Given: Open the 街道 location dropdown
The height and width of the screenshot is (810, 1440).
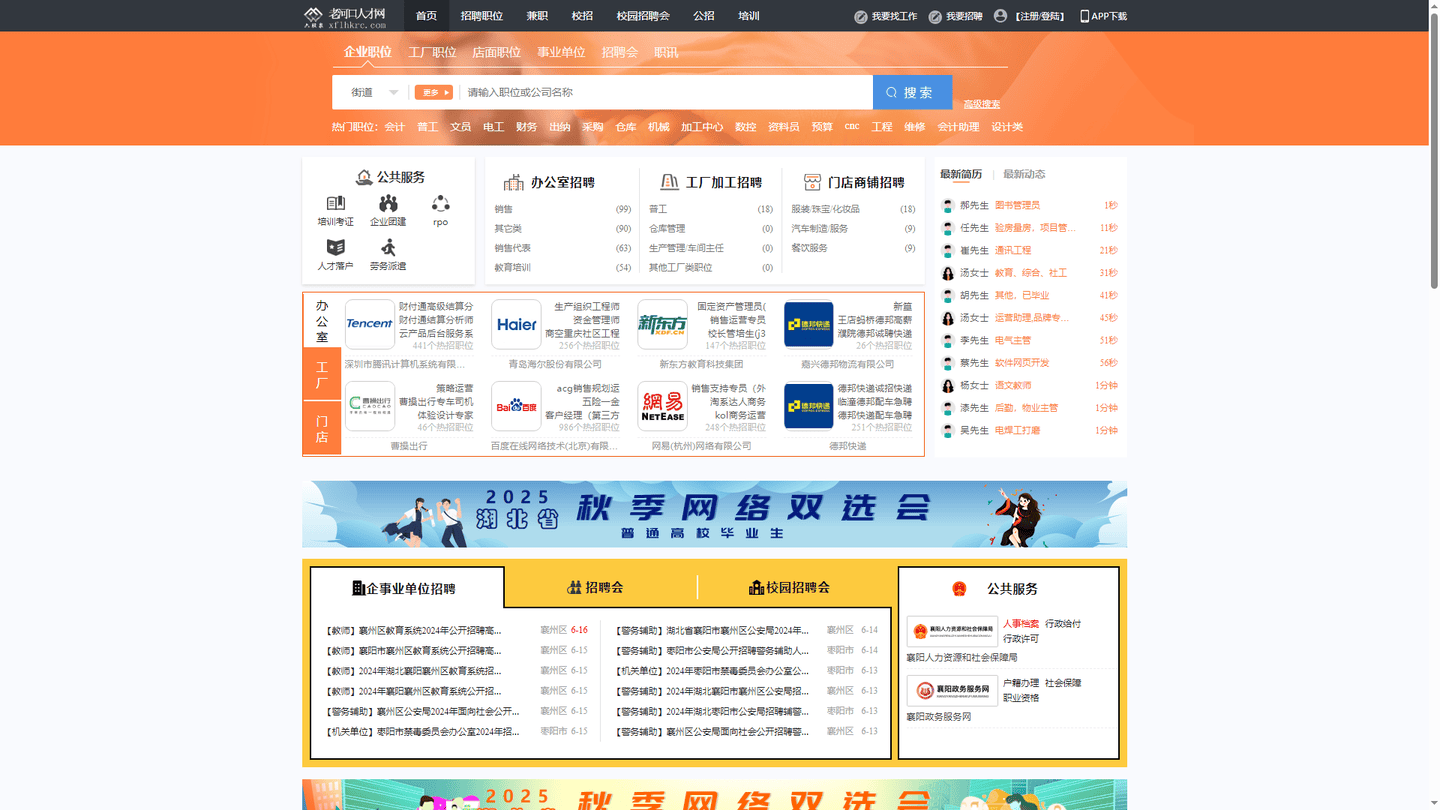Looking at the screenshot, I should point(374,92).
